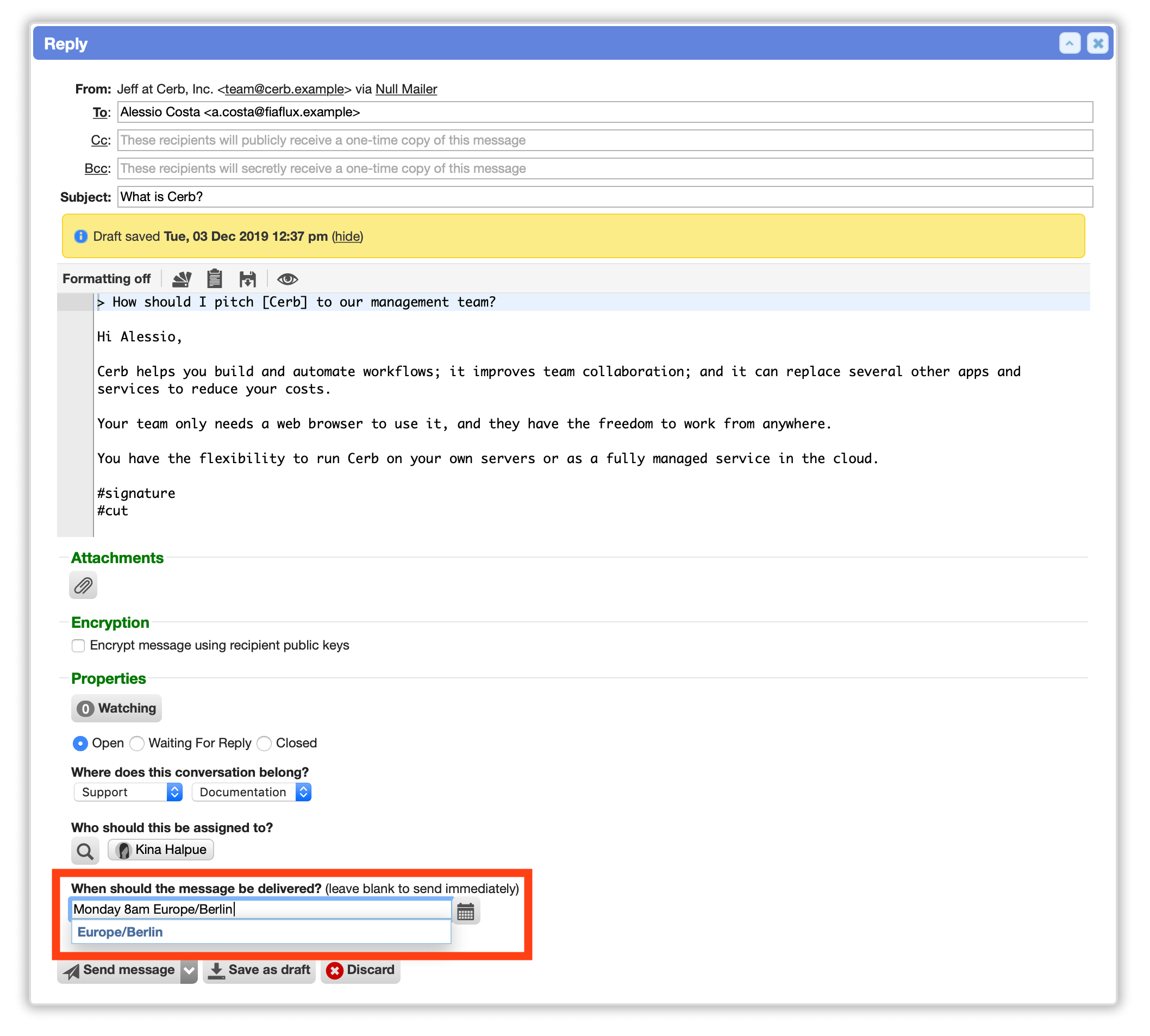Click the magnifier to search for assignee
The height and width of the screenshot is (1036, 1150).
point(85,851)
